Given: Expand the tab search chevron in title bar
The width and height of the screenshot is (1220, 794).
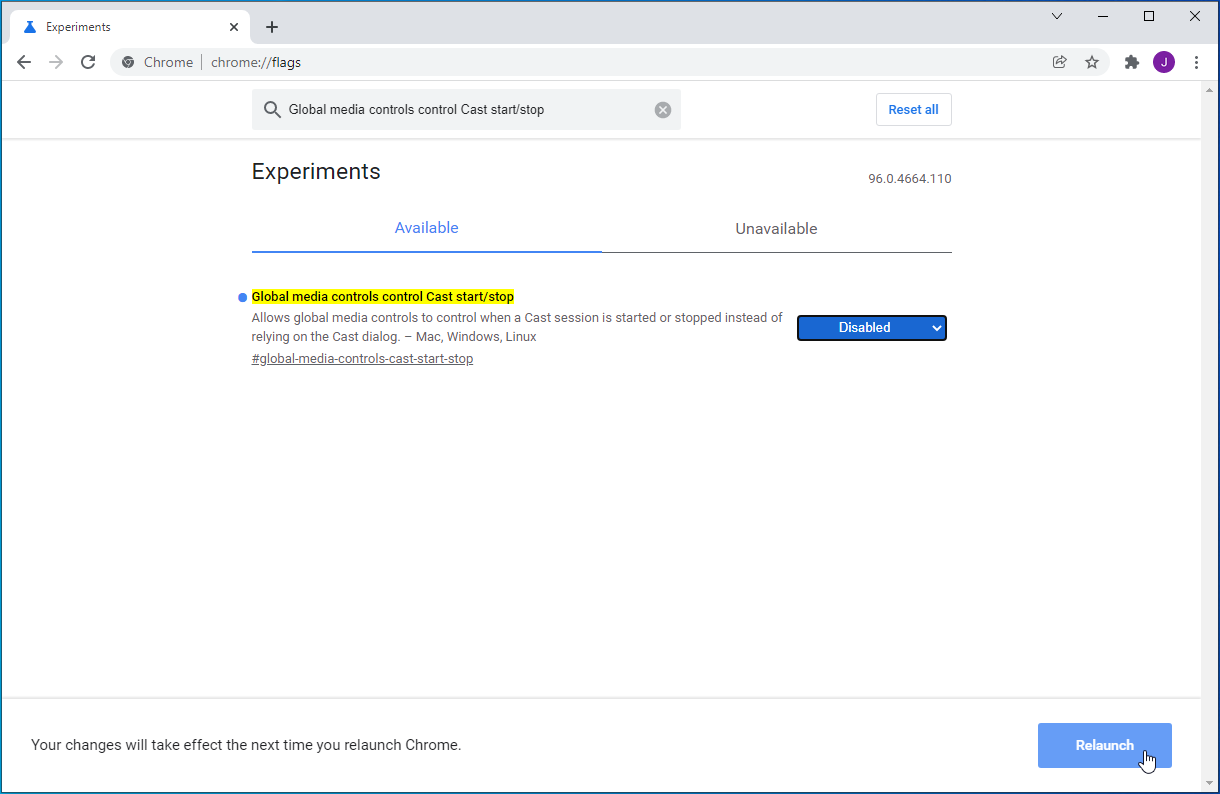Looking at the screenshot, I should click(x=1057, y=16).
